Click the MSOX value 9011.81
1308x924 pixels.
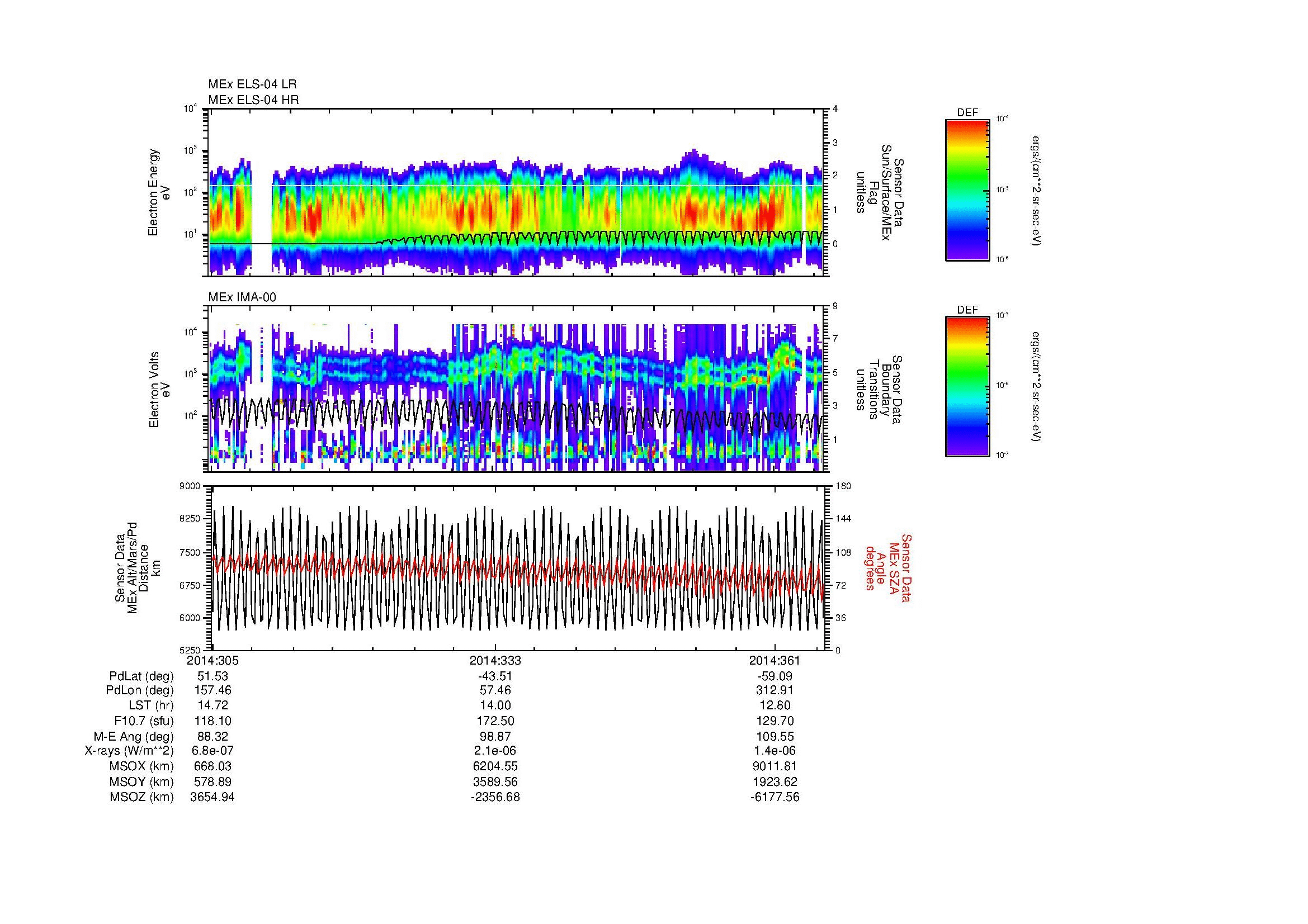click(775, 766)
